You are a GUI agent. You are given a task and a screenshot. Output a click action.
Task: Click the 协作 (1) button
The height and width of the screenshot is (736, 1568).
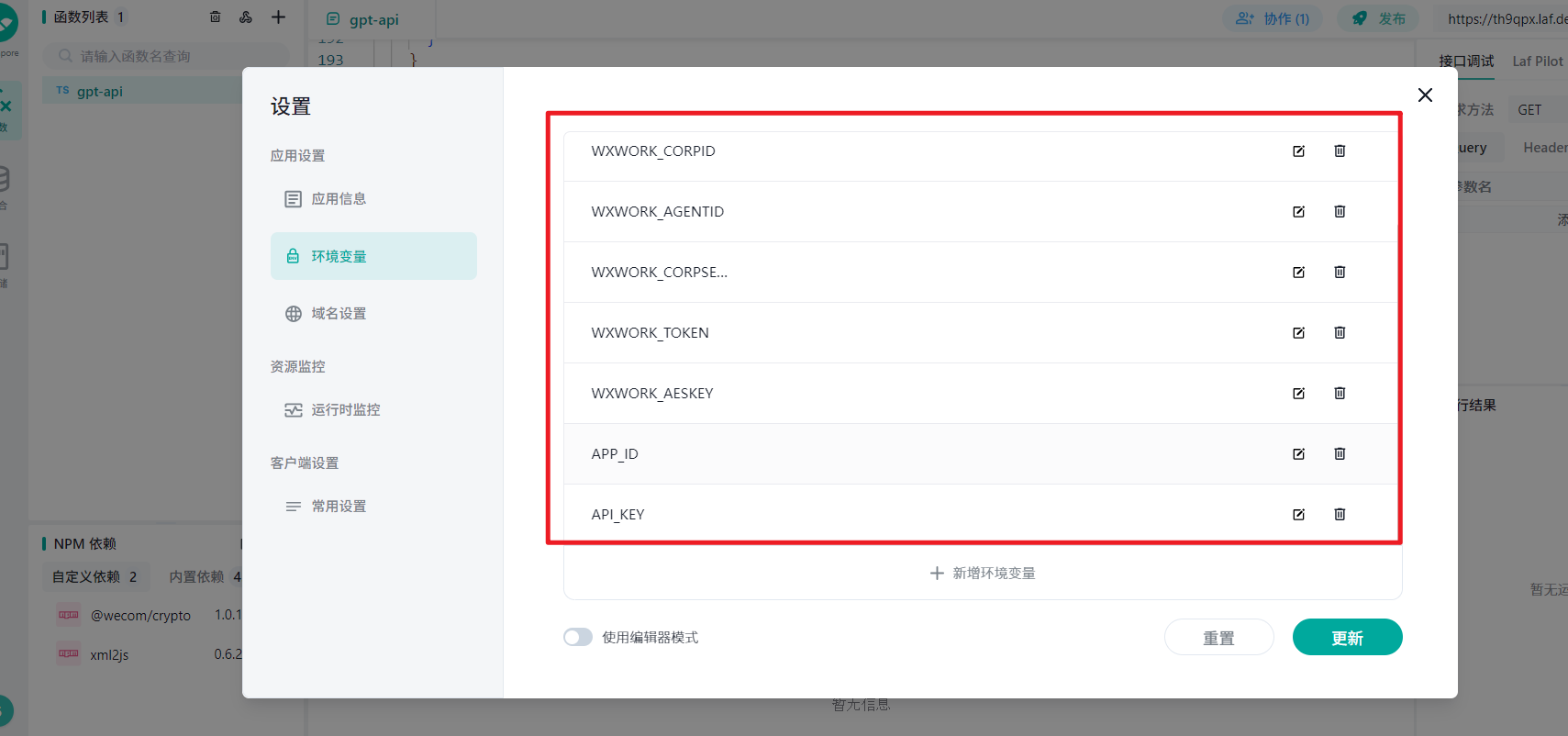(x=1272, y=18)
